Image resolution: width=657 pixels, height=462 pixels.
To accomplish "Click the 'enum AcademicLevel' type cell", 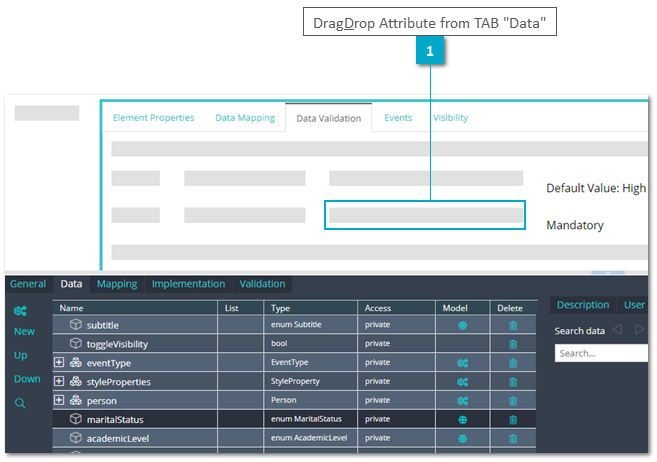I will tap(309, 438).
